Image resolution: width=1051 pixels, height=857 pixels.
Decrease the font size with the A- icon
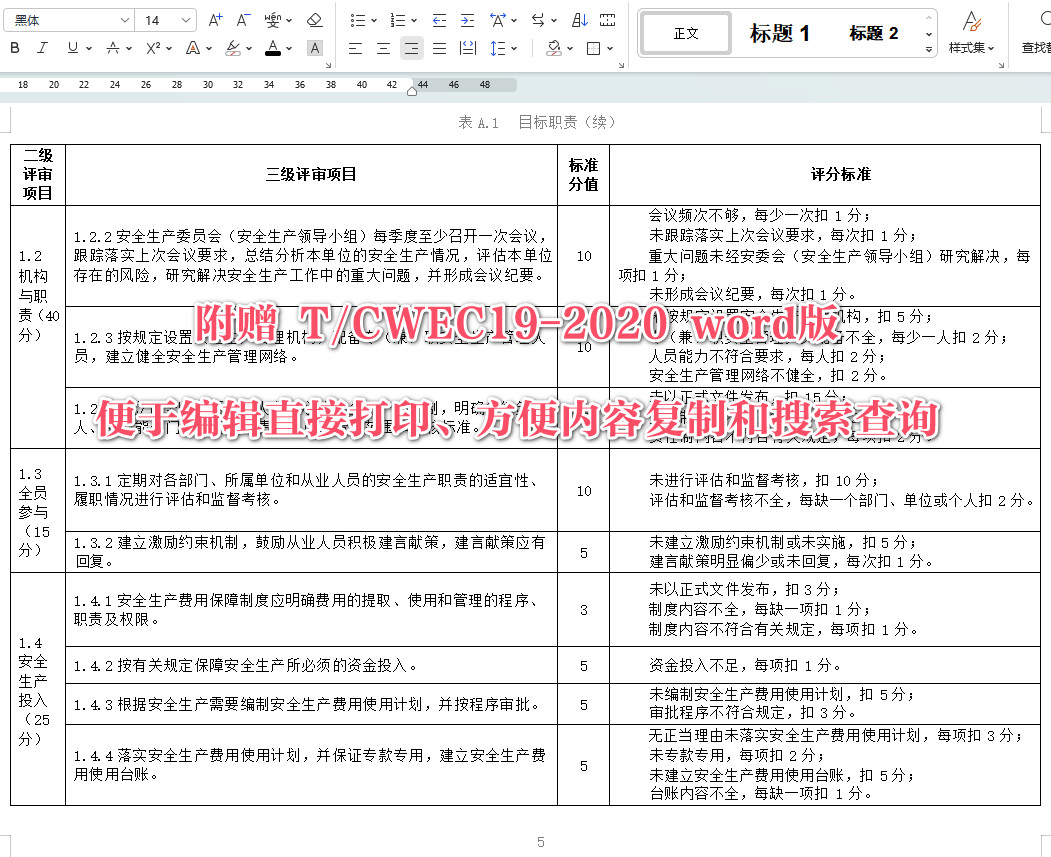[242, 17]
